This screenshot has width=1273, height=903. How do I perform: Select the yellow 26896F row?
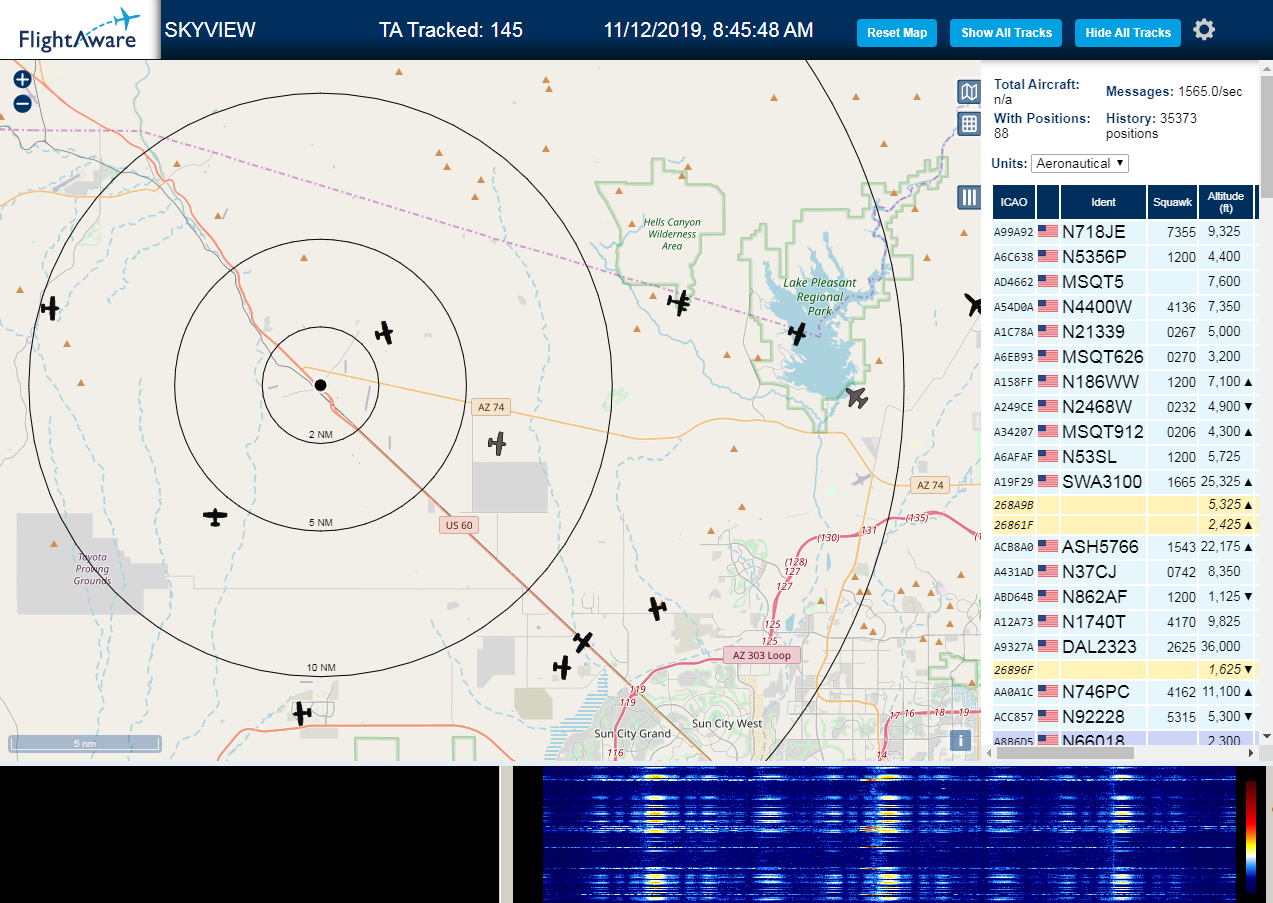(x=1124, y=669)
